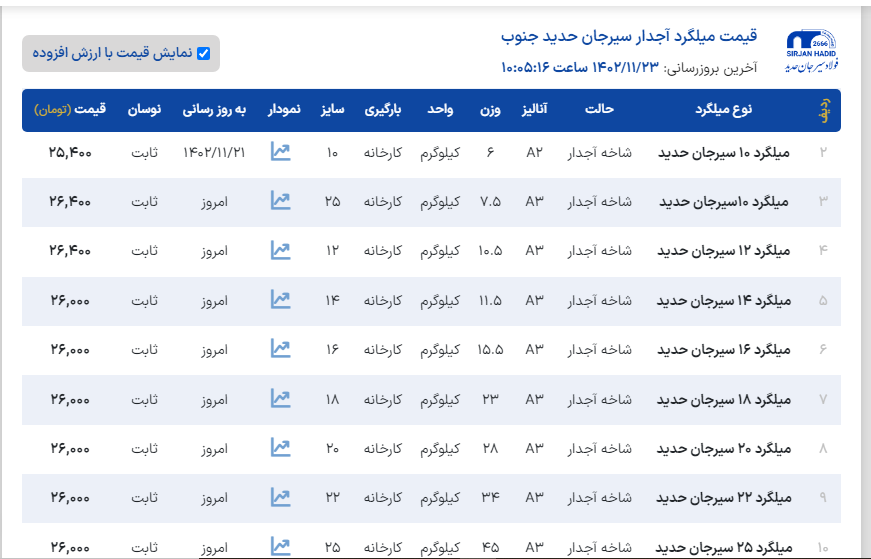Open میلگرد 12 سیرجان حدید product link
Image resolution: width=871 pixels, height=559 pixels.
click(x=723, y=251)
